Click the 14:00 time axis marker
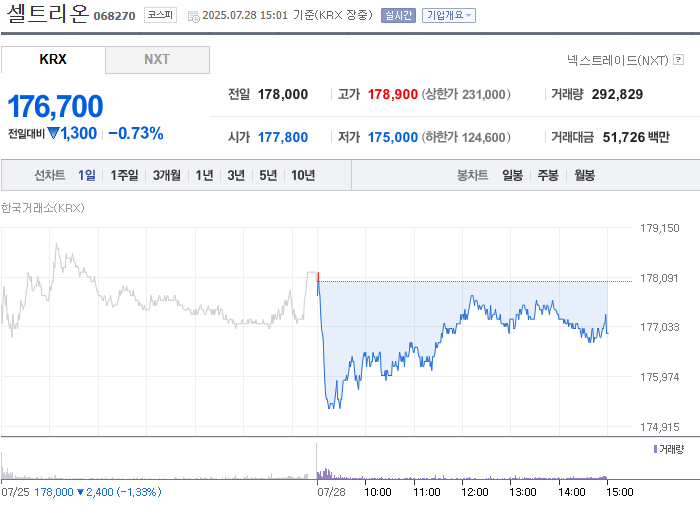 pyautogui.click(x=572, y=492)
